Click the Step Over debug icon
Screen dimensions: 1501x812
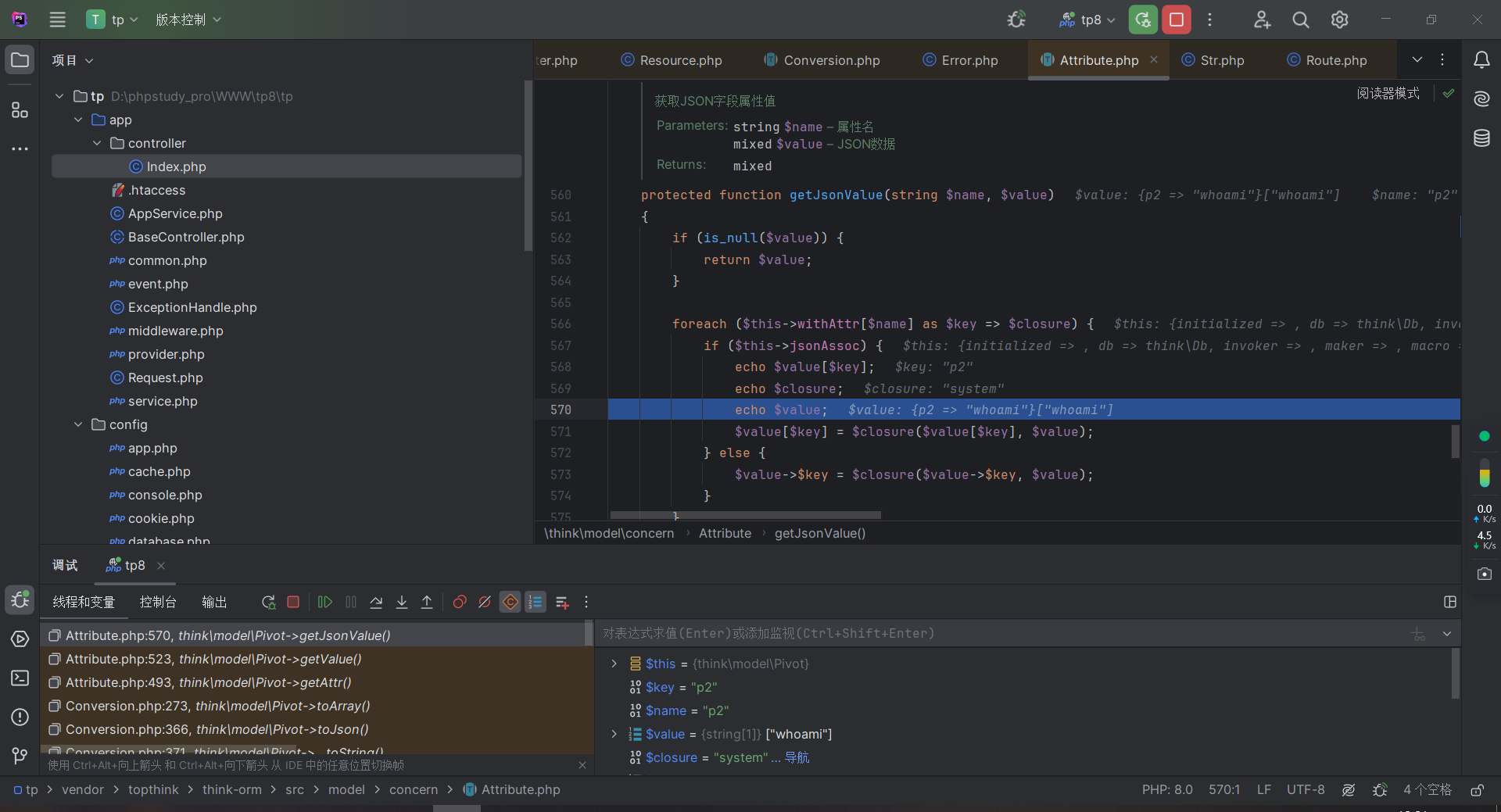pyautogui.click(x=376, y=602)
